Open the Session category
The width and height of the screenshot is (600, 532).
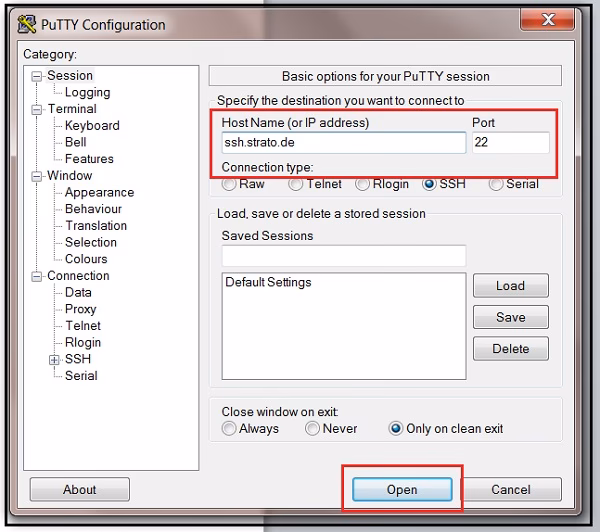point(70,75)
